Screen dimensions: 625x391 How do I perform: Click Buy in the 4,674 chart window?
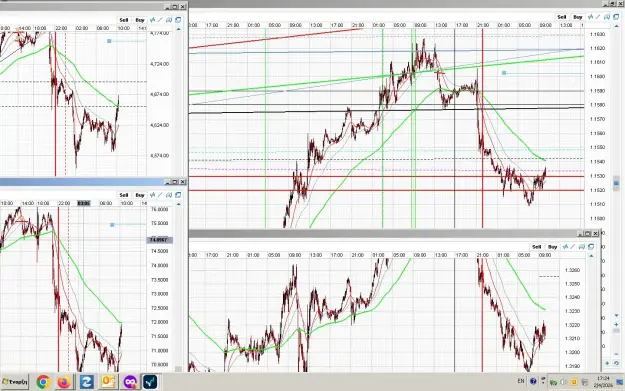[140, 20]
